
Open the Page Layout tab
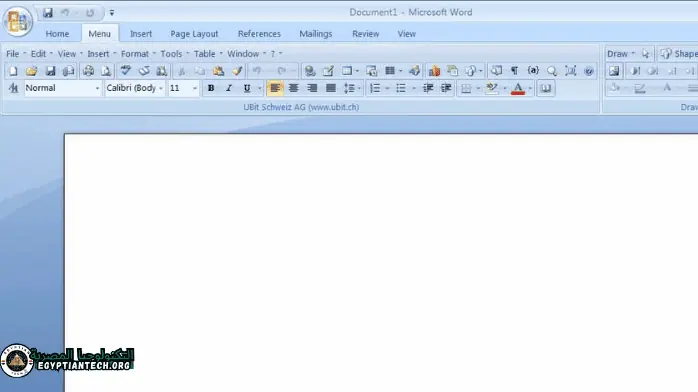194,34
